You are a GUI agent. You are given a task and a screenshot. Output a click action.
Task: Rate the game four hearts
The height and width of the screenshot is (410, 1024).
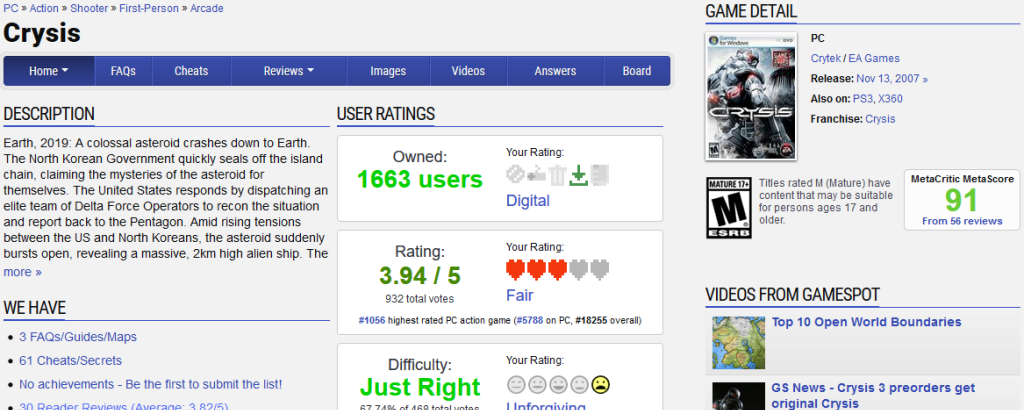point(579,270)
